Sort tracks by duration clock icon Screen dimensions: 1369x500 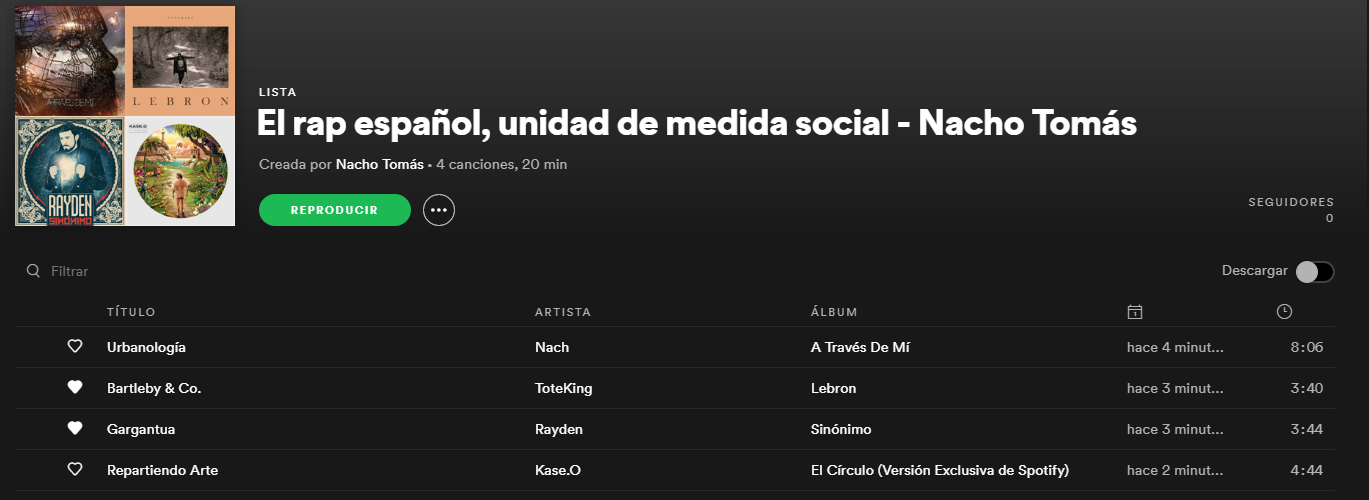[1284, 312]
